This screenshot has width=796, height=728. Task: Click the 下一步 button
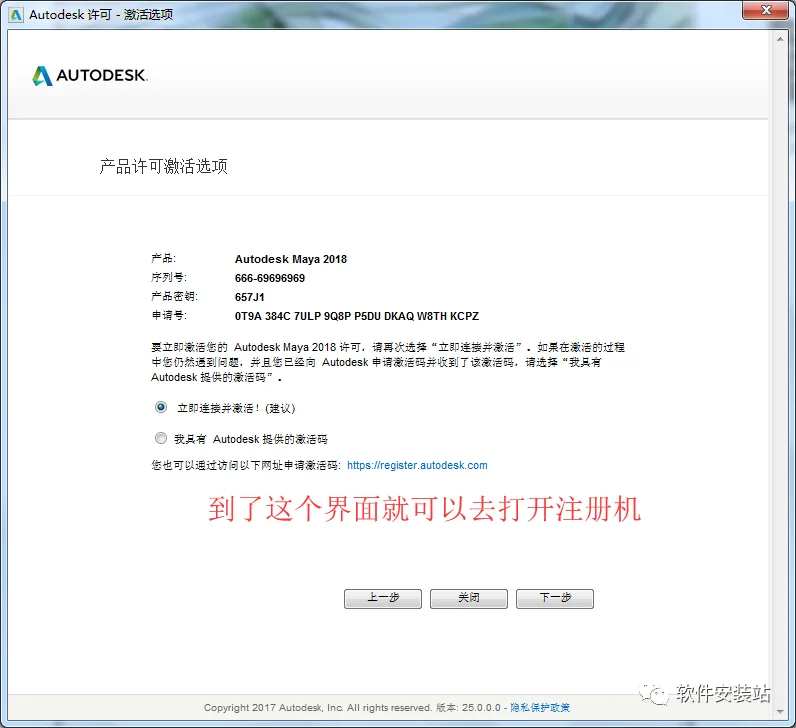click(555, 598)
